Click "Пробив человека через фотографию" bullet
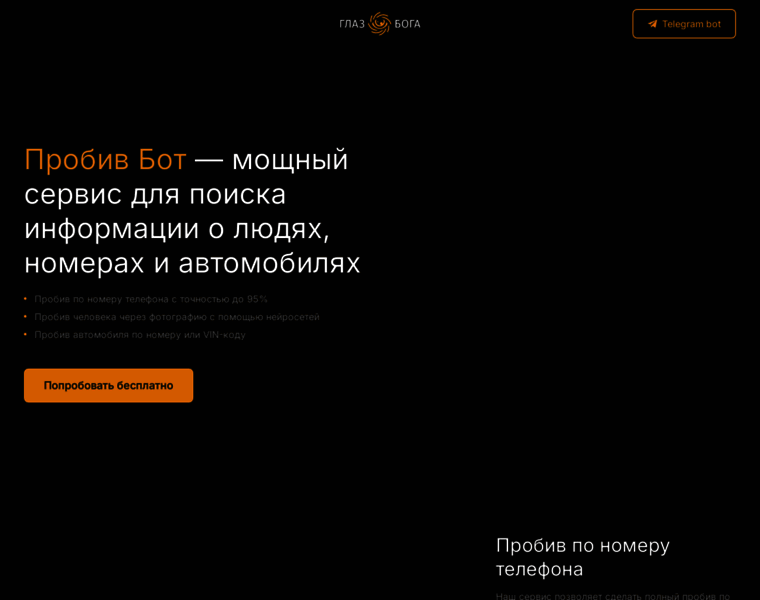This screenshot has height=600, width=760. click(x=177, y=317)
